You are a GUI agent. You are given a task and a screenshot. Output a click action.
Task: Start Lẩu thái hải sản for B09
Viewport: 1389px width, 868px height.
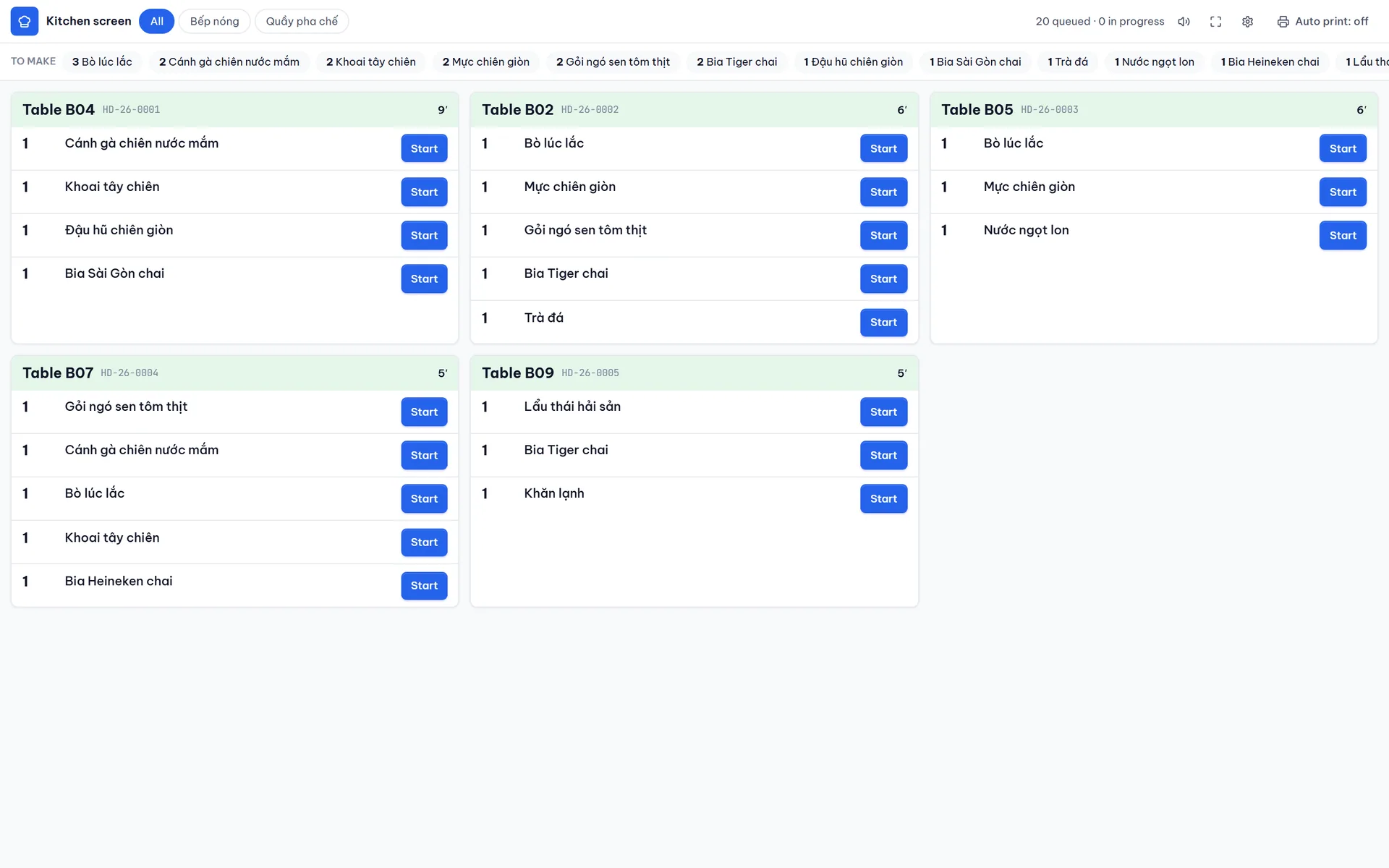[883, 412]
